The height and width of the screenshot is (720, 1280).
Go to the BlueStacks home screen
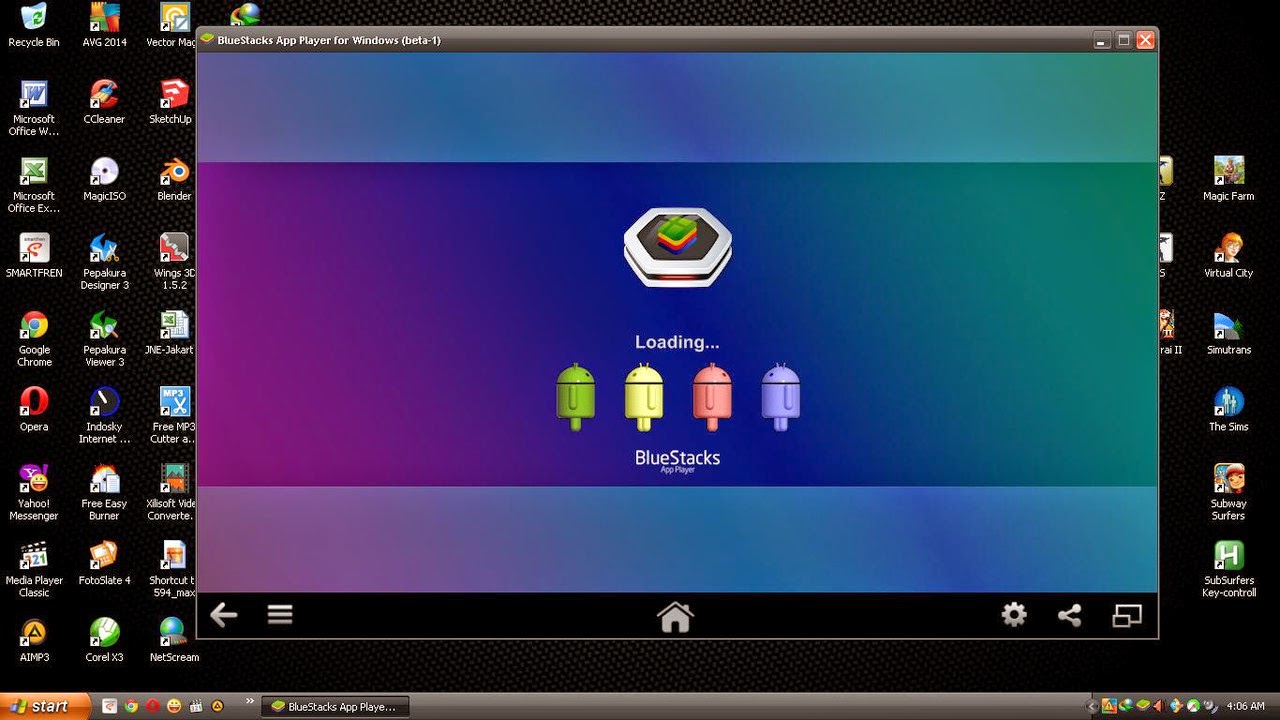675,617
